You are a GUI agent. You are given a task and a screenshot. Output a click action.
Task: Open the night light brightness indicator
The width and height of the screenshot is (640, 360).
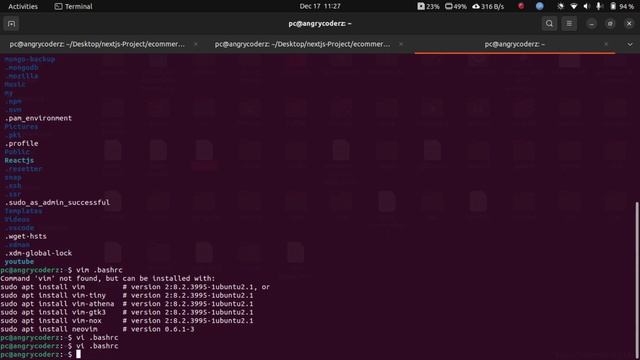(x=560, y=6)
